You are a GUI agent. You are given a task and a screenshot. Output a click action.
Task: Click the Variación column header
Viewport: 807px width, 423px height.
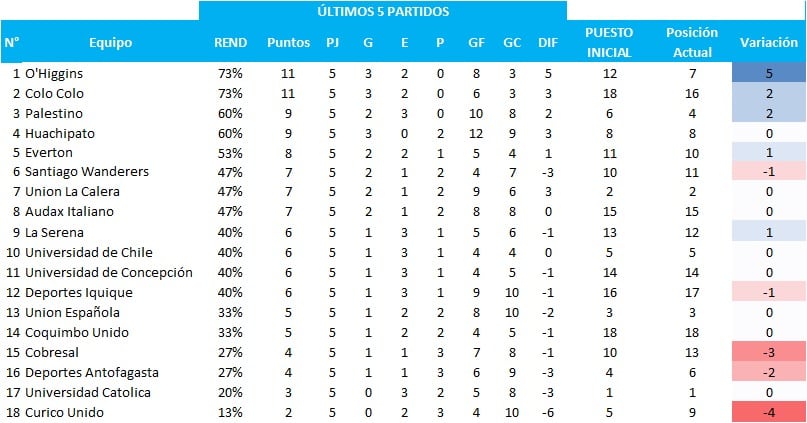pos(768,42)
